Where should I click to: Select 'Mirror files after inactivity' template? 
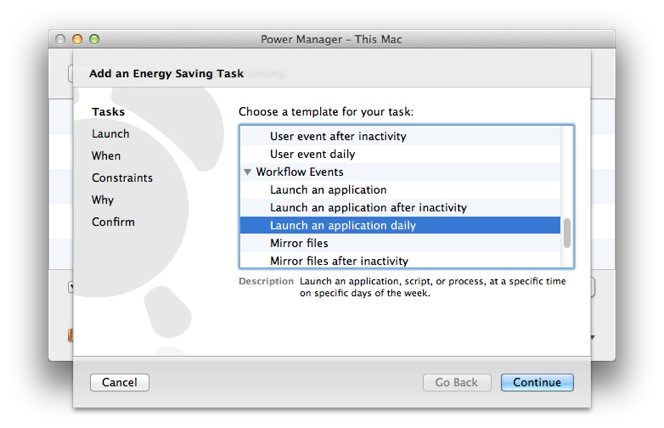(x=400, y=260)
